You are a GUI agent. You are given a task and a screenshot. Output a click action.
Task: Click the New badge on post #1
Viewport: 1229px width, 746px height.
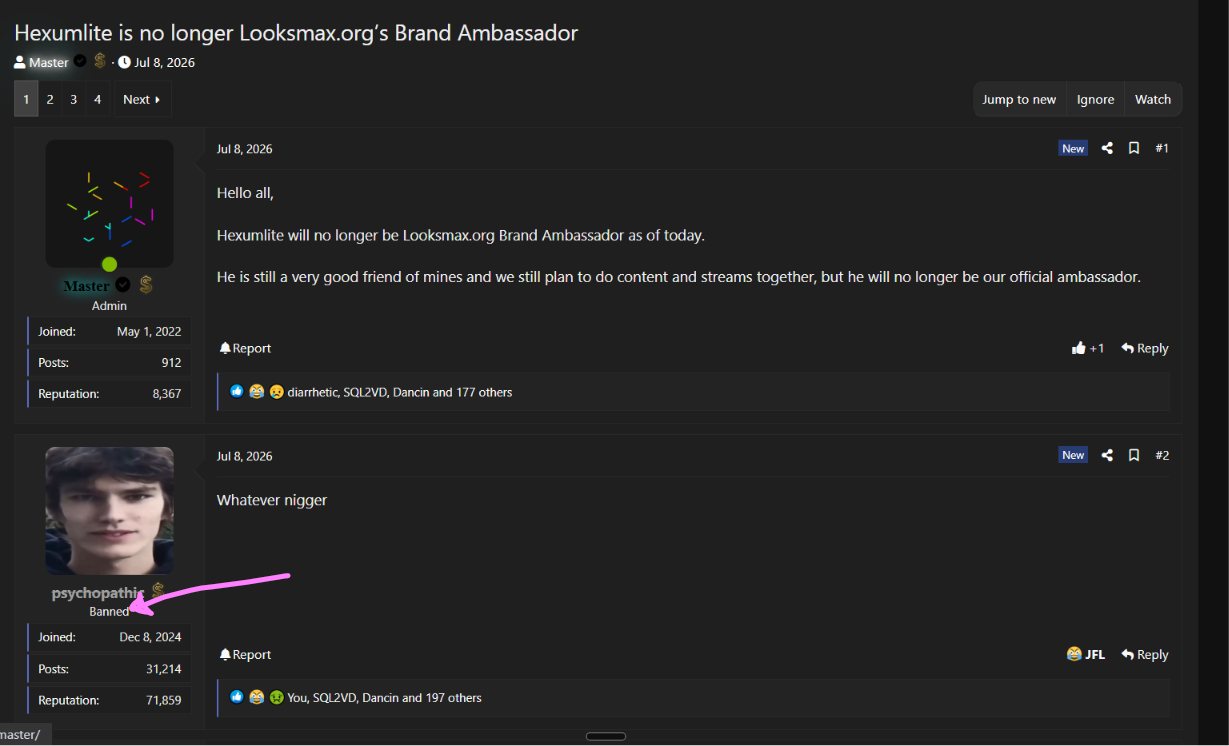(1073, 148)
